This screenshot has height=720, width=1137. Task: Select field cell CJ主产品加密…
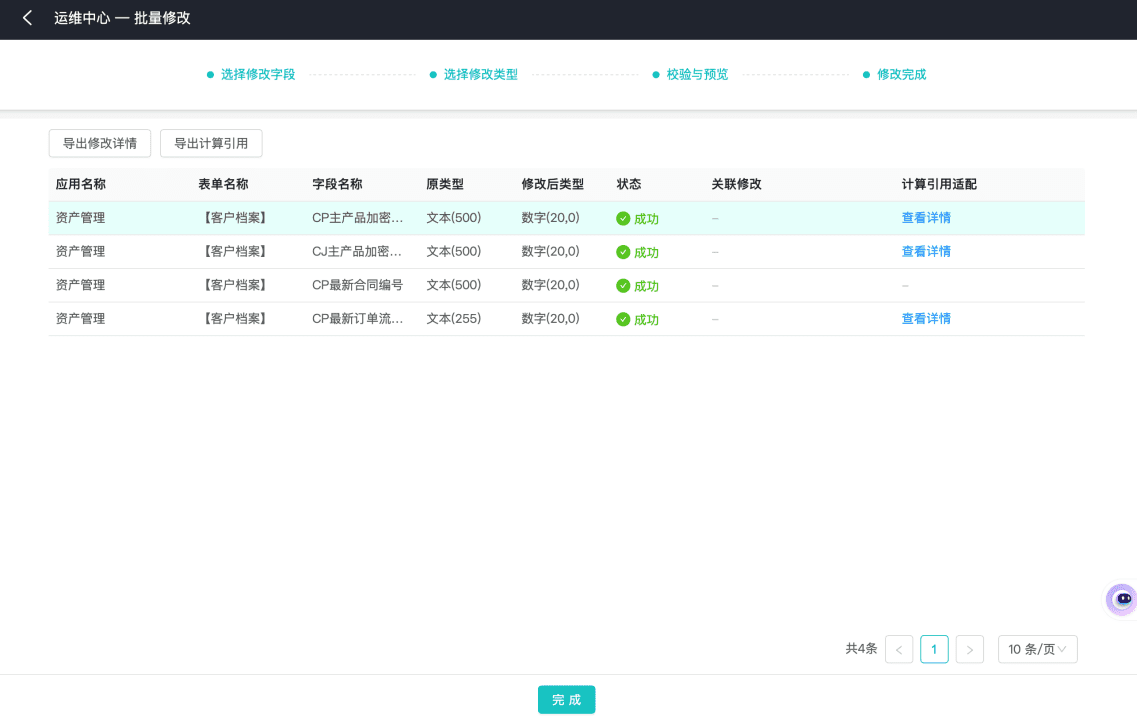coord(357,252)
